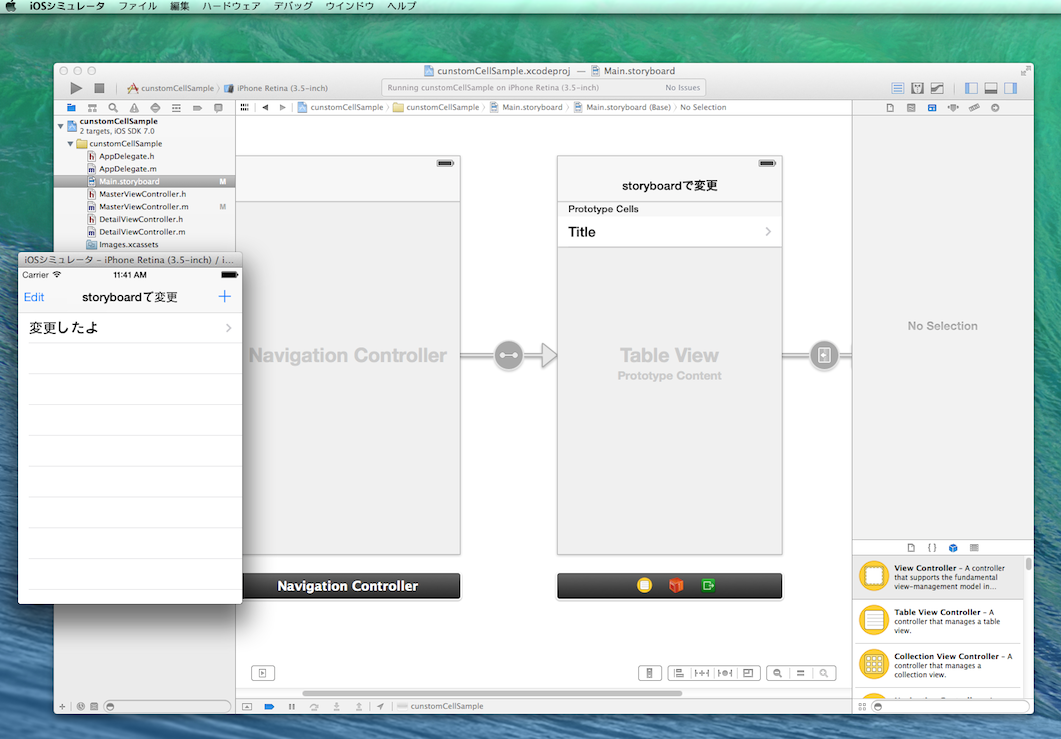This screenshot has width=1061, height=739.
Task: Open DetailViewController.m file
Action: [142, 232]
